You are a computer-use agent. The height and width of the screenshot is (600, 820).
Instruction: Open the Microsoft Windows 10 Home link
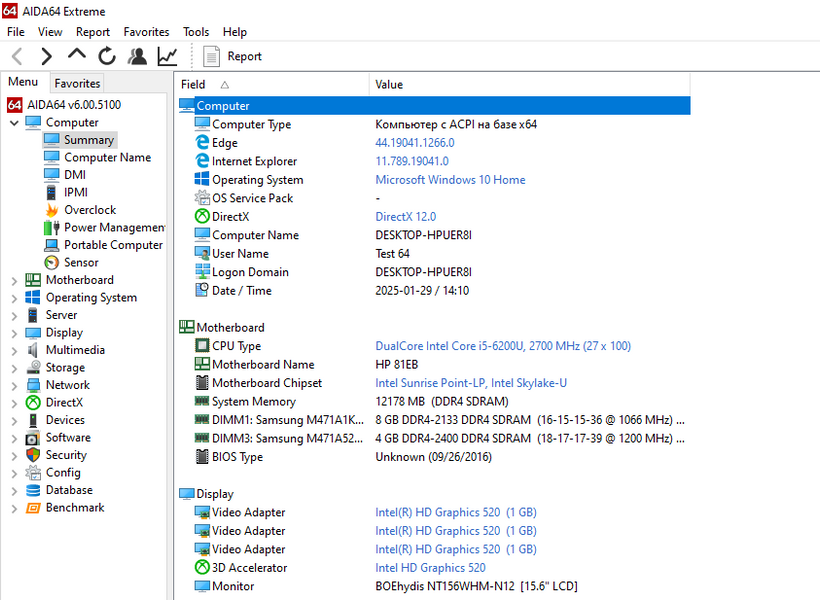[450, 179]
